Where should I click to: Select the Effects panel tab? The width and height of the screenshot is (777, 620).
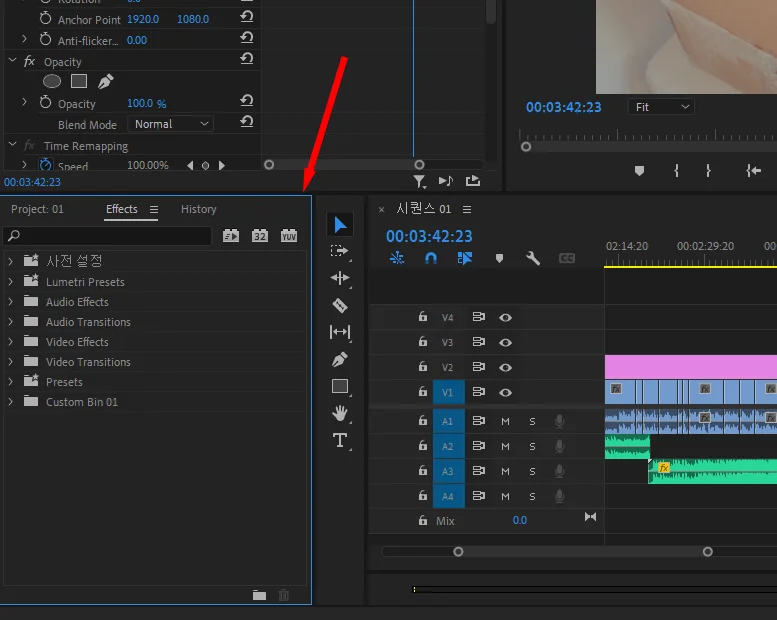point(121,209)
